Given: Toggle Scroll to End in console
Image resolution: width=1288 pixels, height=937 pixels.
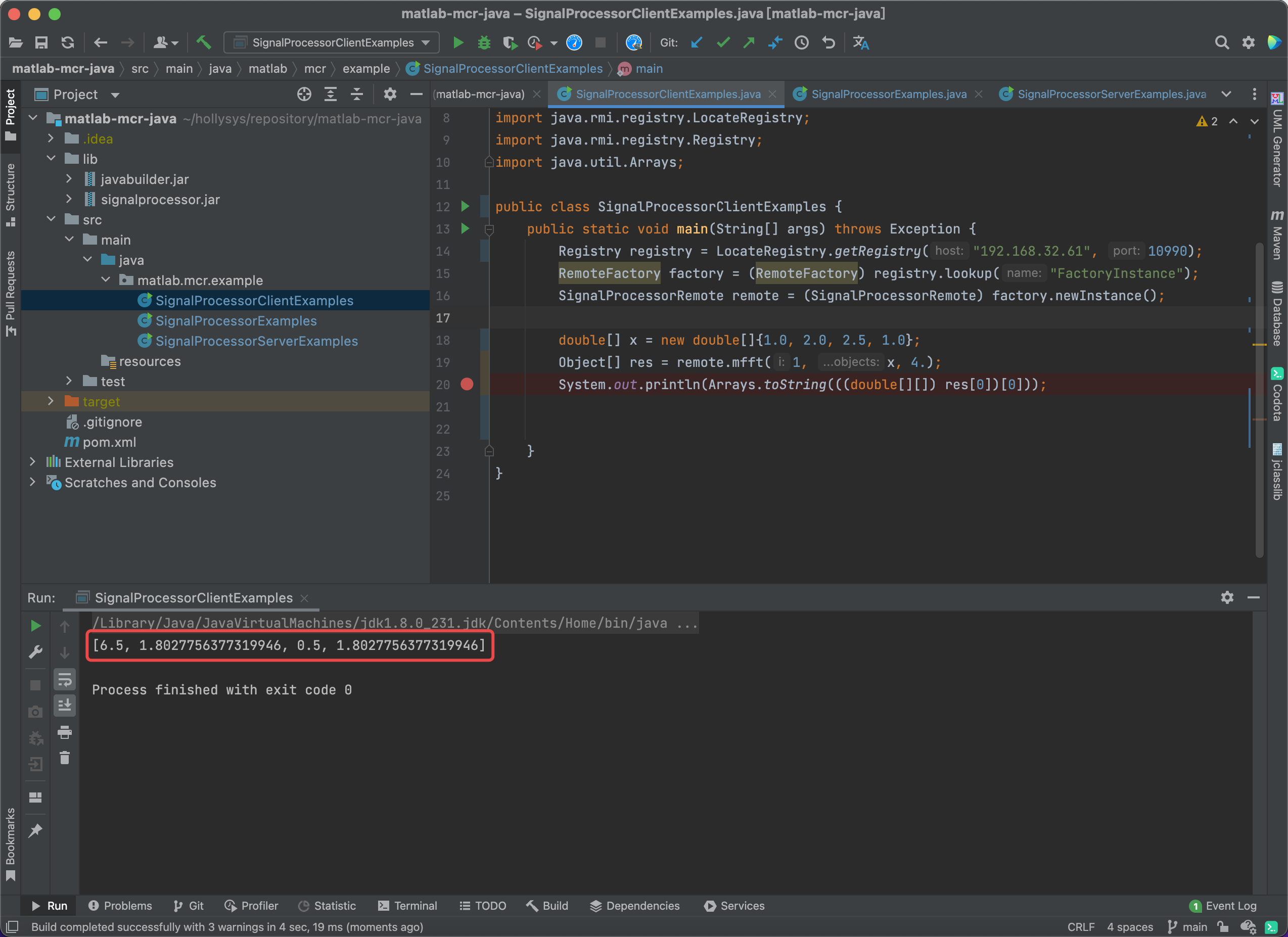Looking at the screenshot, I should pyautogui.click(x=65, y=706).
